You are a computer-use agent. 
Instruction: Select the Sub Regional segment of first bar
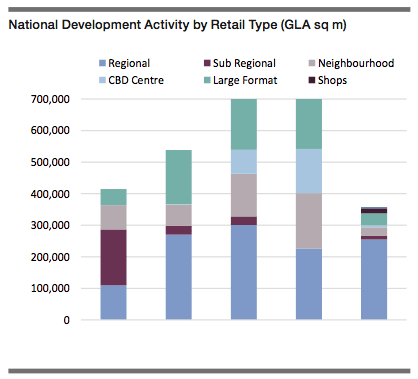point(114,257)
